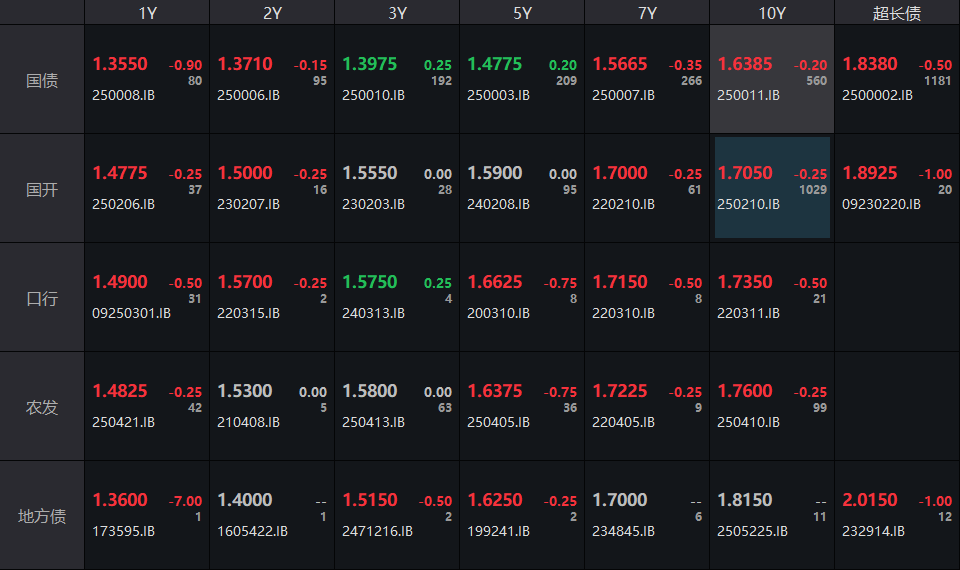Open the highlighted 250210.IB bond code
Screen dimensions: 960x570
pyautogui.click(x=748, y=205)
